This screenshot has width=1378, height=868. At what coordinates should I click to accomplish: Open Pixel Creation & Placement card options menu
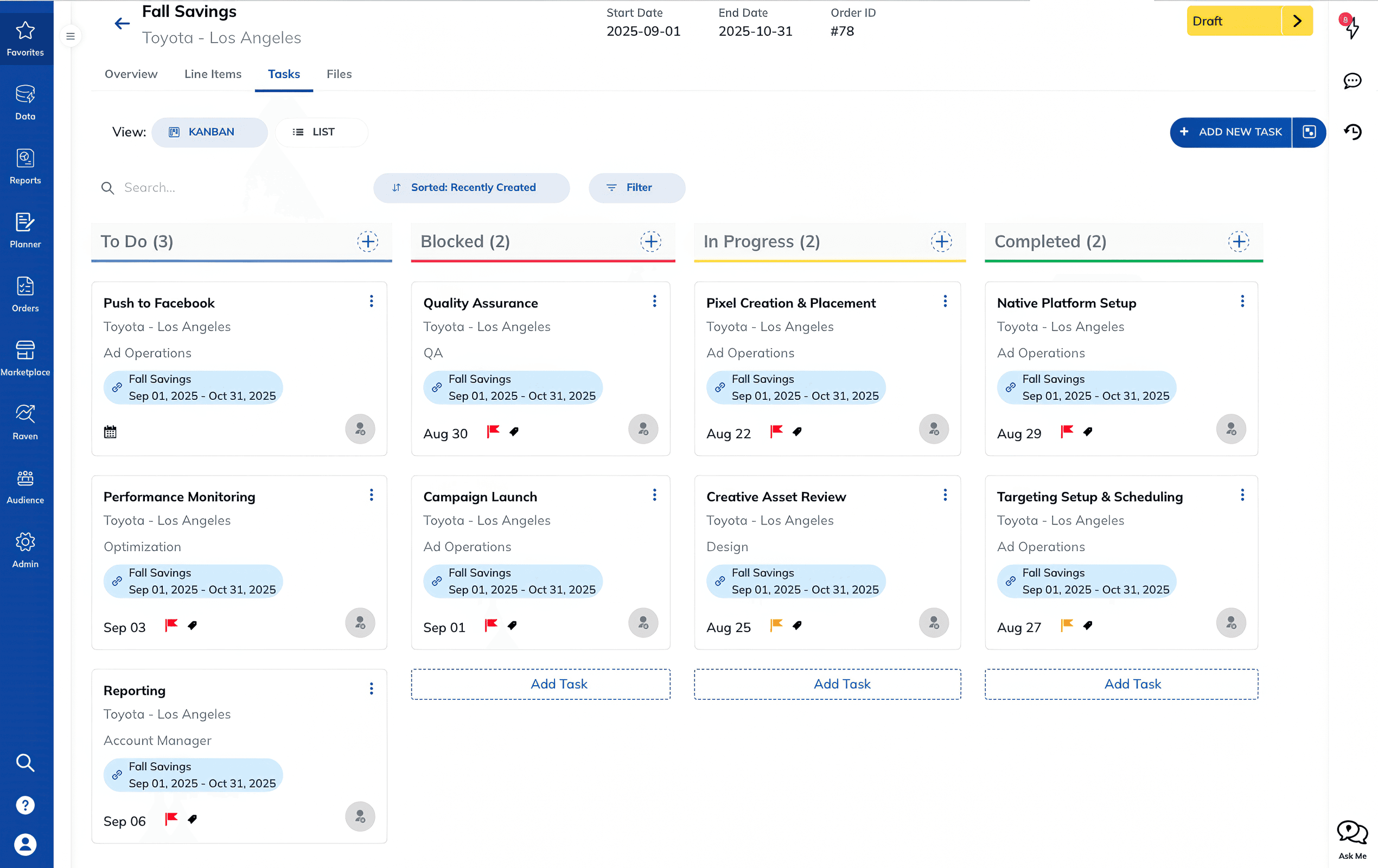(946, 301)
